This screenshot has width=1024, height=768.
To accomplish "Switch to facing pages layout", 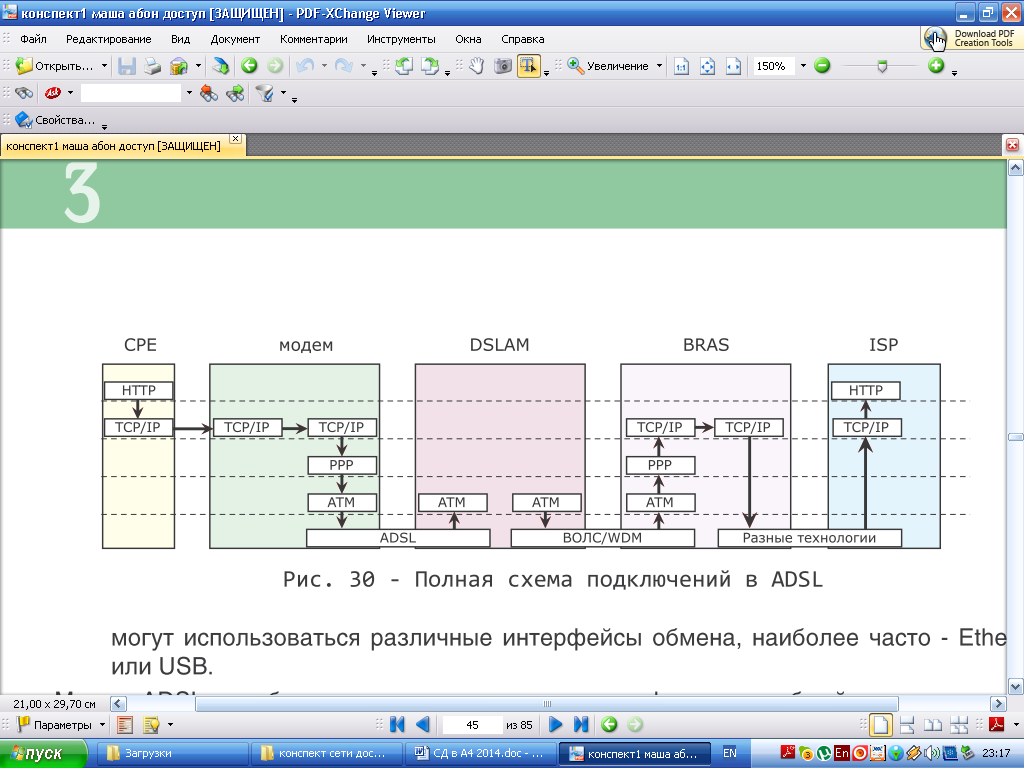I will point(932,725).
